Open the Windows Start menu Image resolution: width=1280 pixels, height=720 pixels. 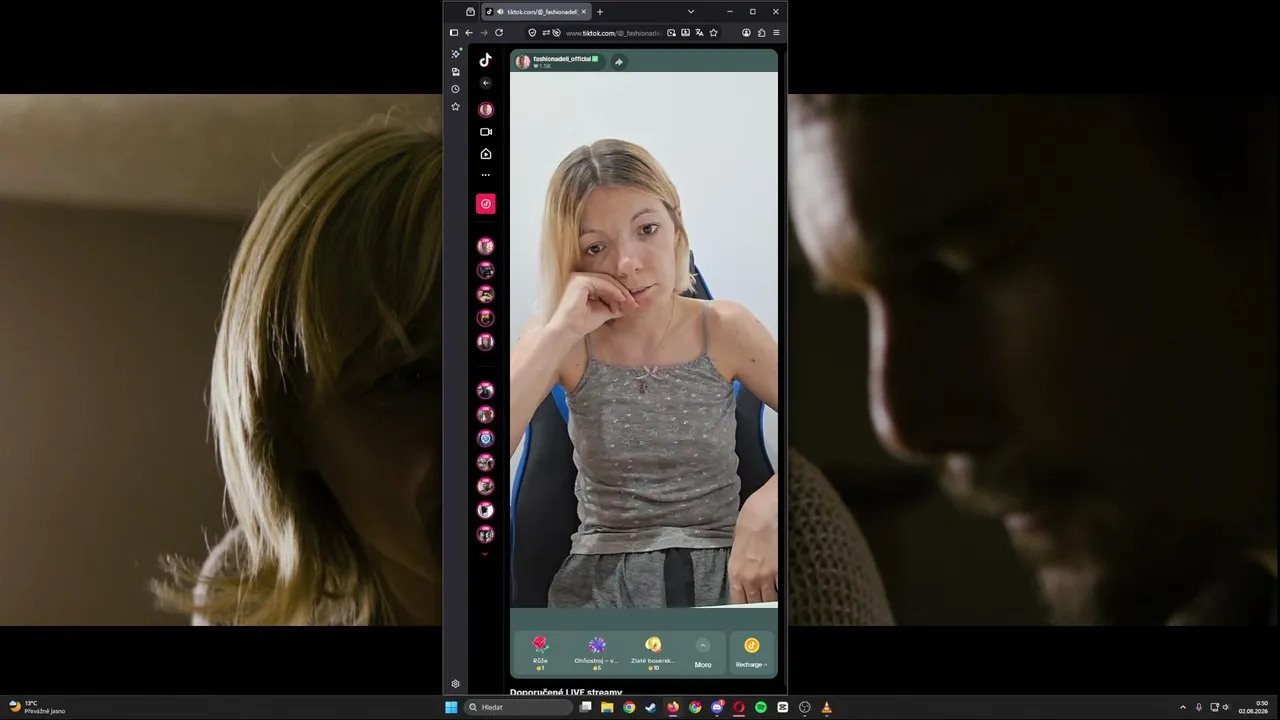pos(451,707)
